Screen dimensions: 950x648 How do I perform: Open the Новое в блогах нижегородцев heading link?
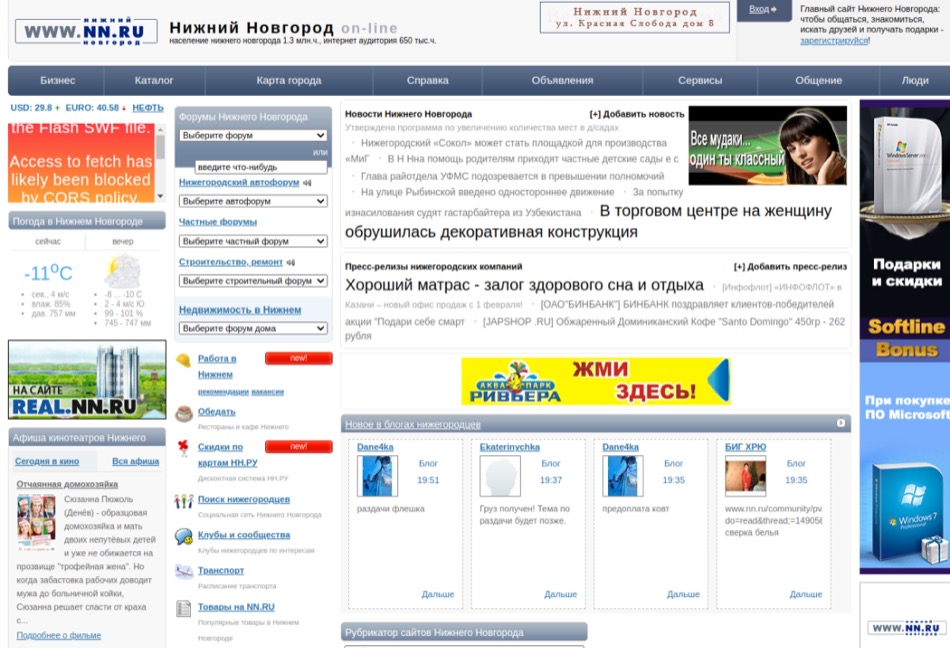pyautogui.click(x=413, y=425)
